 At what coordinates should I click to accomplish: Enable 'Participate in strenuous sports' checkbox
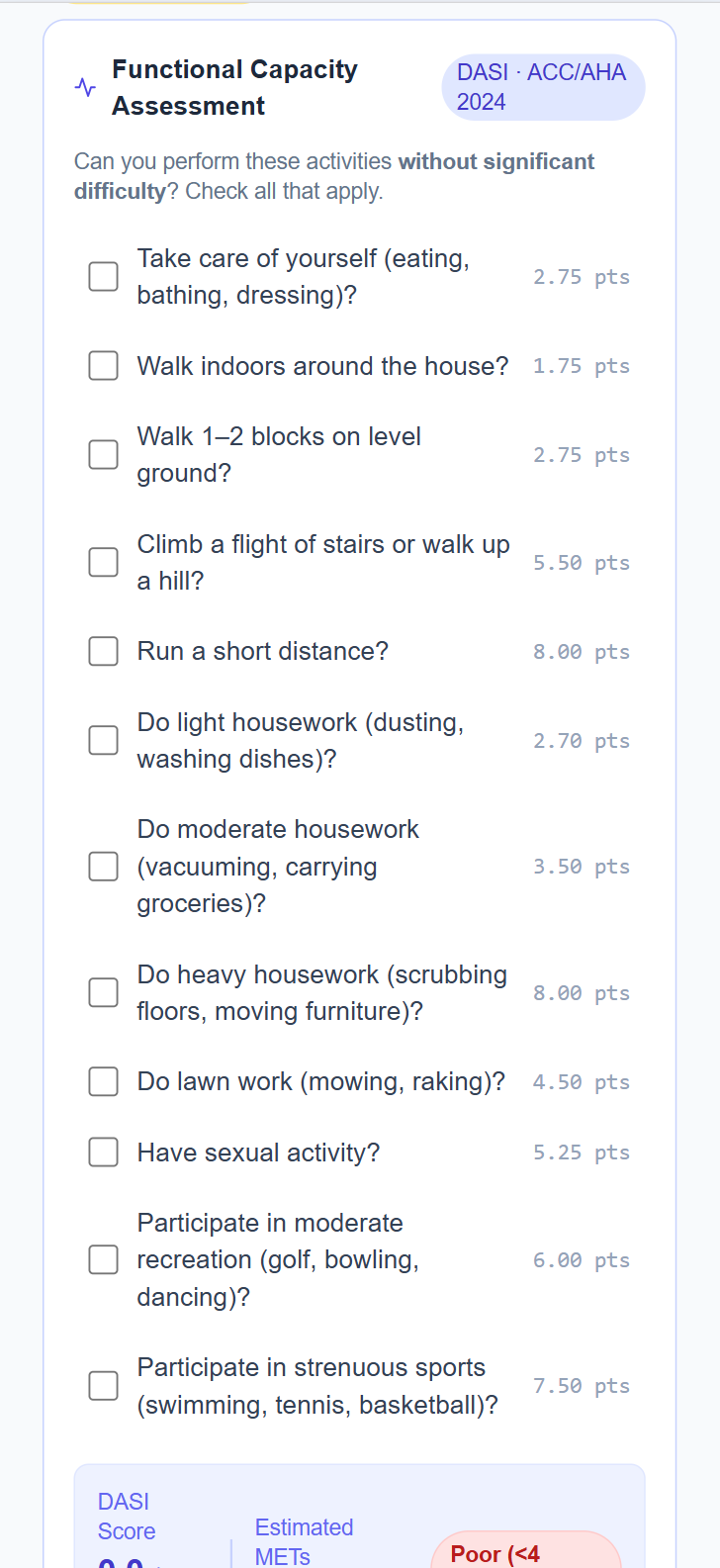104,1386
